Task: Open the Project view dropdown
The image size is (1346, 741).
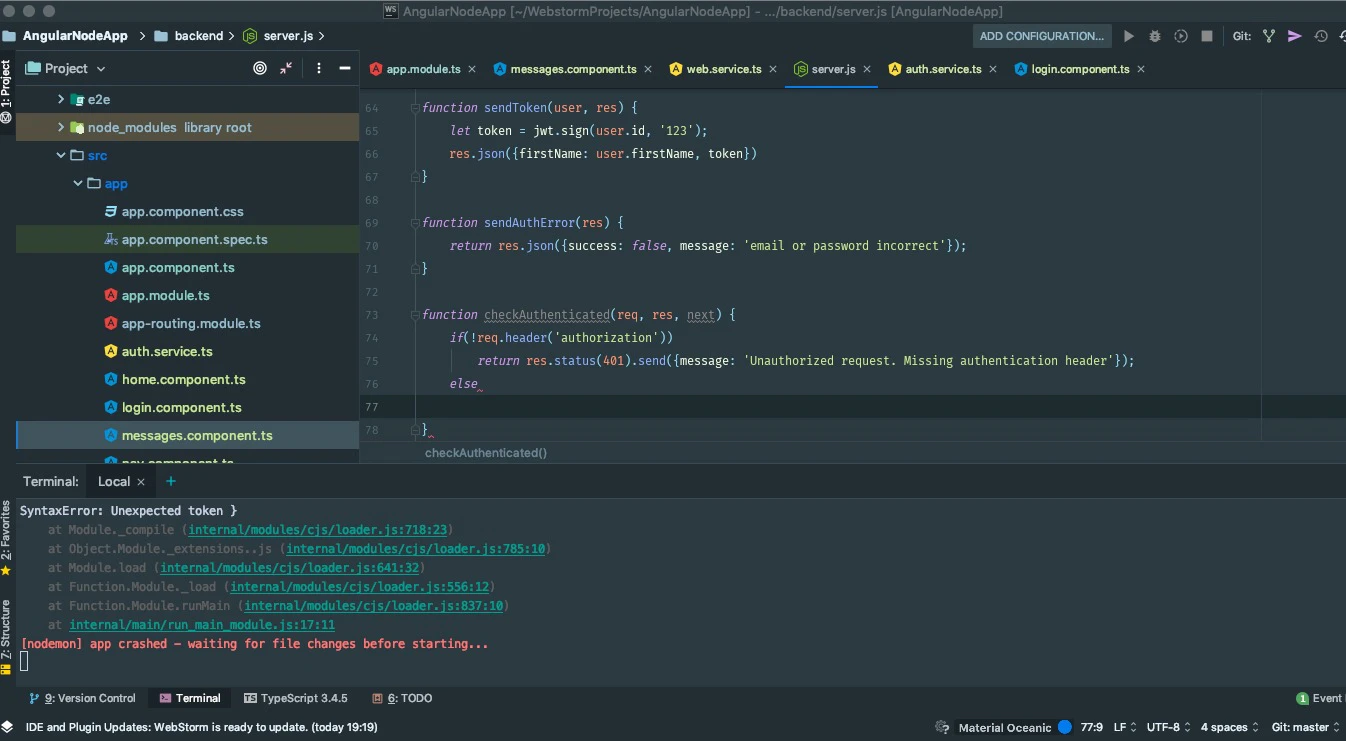Action: 75,68
